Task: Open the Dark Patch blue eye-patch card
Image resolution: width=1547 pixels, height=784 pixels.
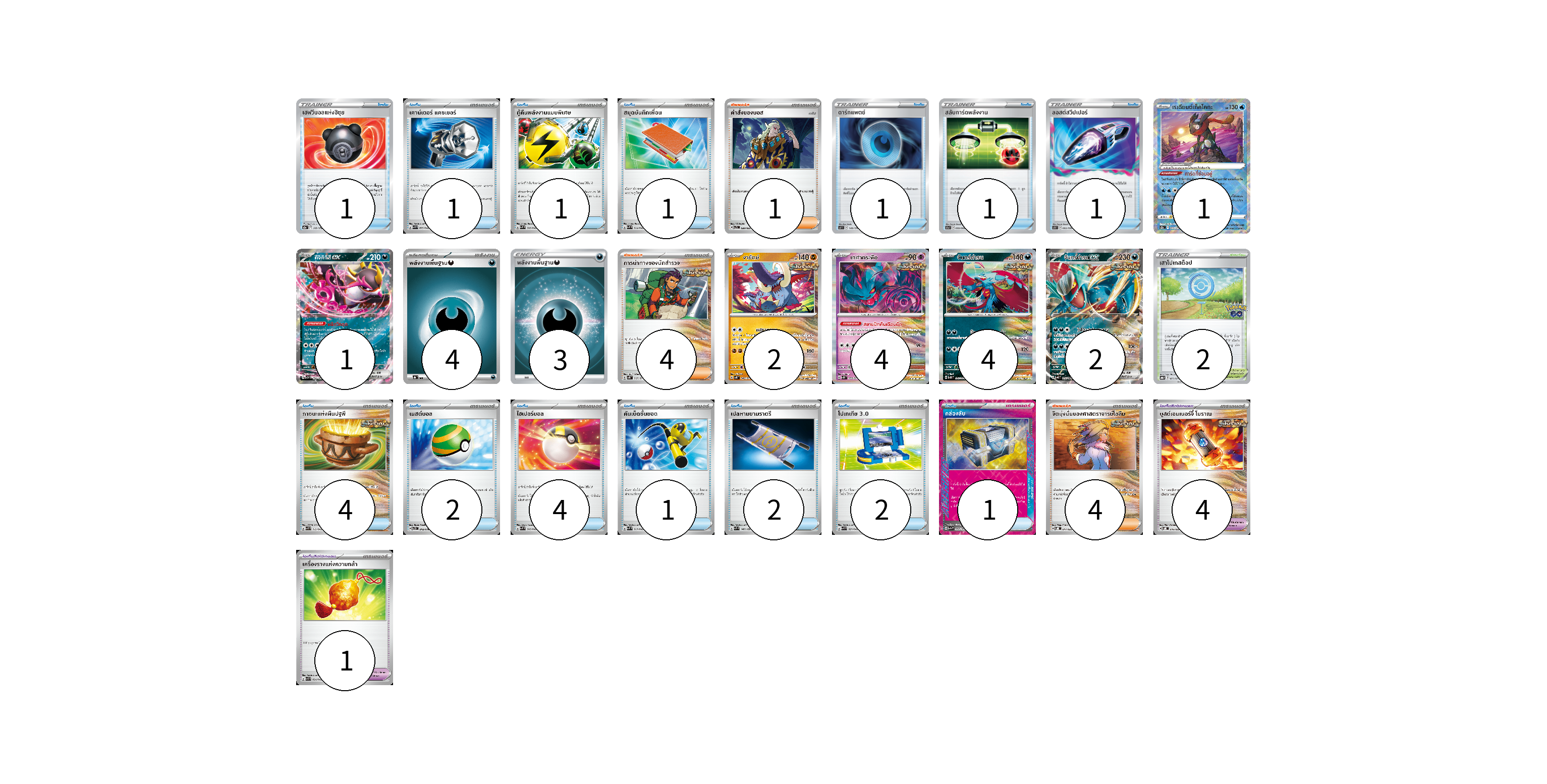Action: (x=880, y=165)
